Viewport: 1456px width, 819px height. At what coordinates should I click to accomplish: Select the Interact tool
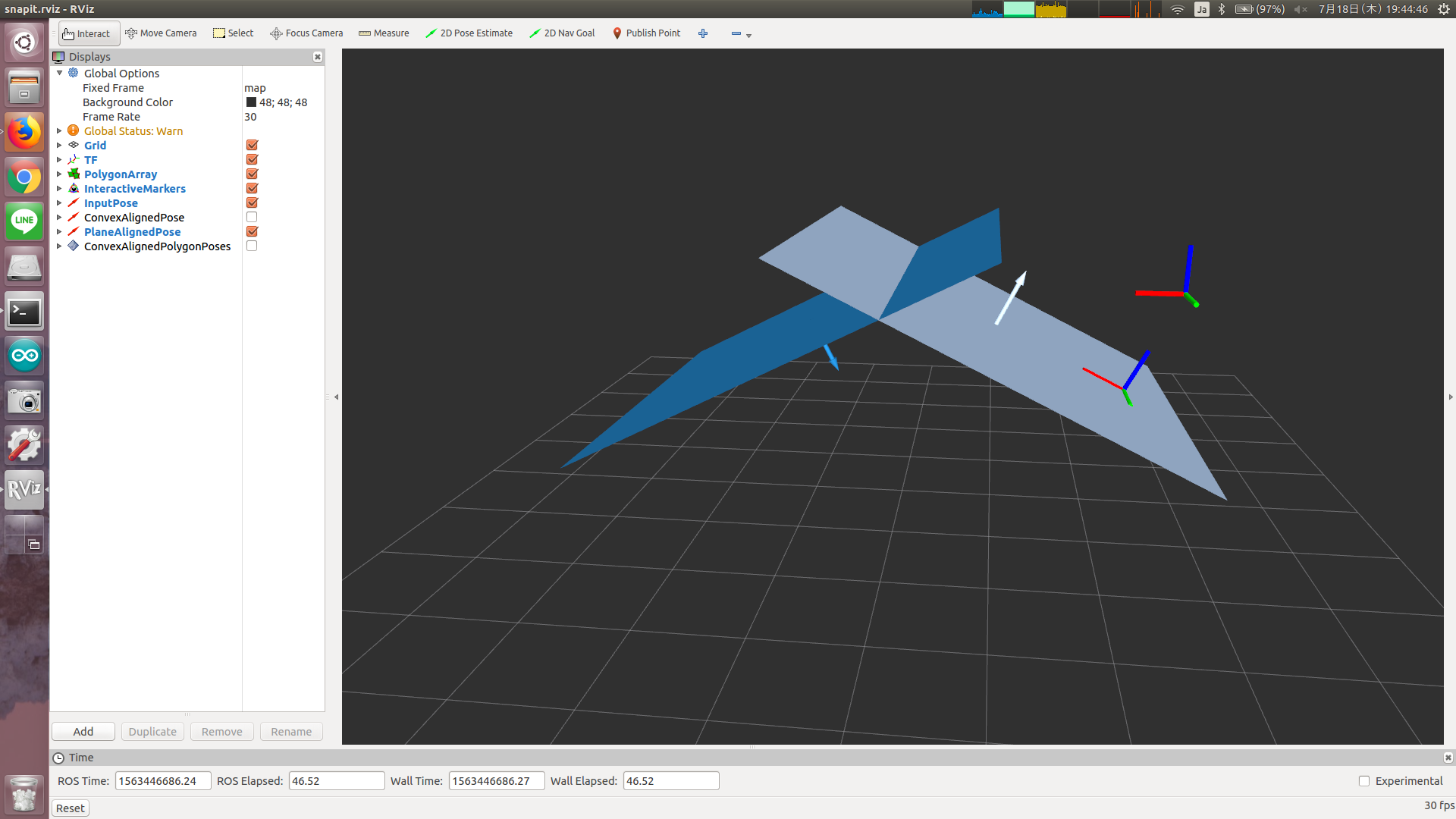click(x=89, y=33)
